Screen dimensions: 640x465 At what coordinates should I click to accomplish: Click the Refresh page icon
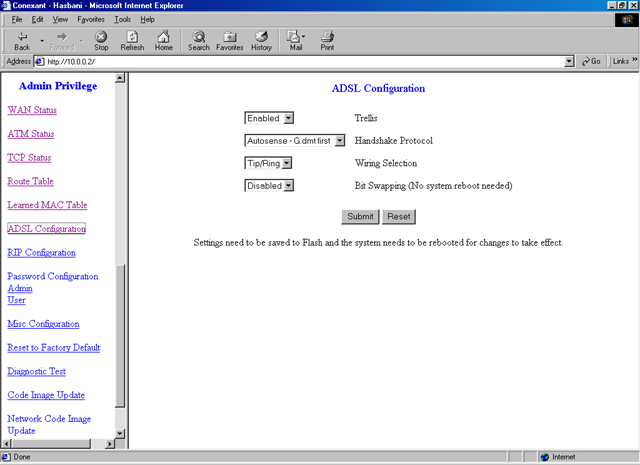[132, 36]
